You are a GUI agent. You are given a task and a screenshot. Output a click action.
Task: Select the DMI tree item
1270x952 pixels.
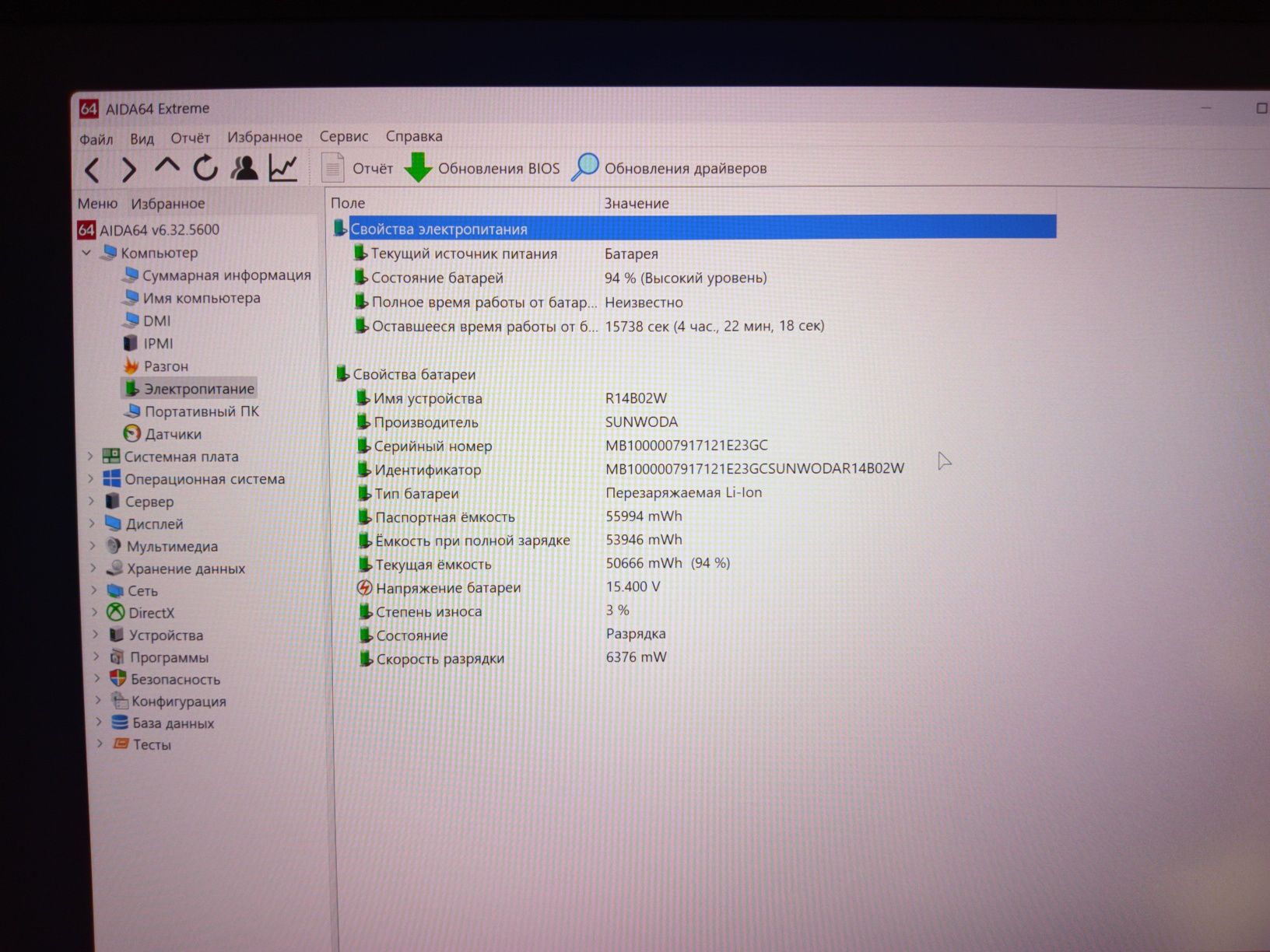(x=147, y=320)
